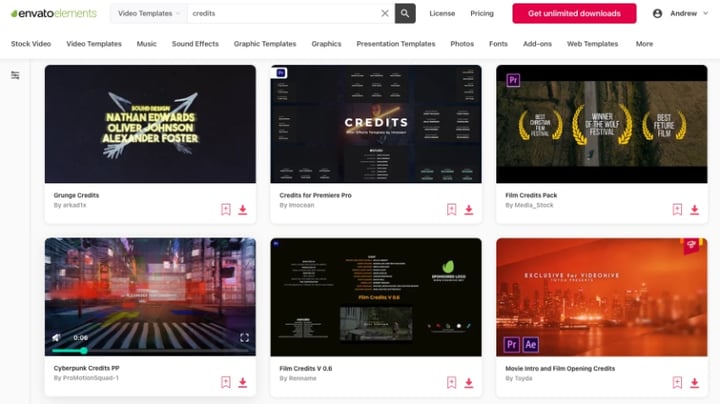Viewport: 720px width, 404px height.
Task: Open the filters panel icon in the sidebar
Action: click(15, 75)
